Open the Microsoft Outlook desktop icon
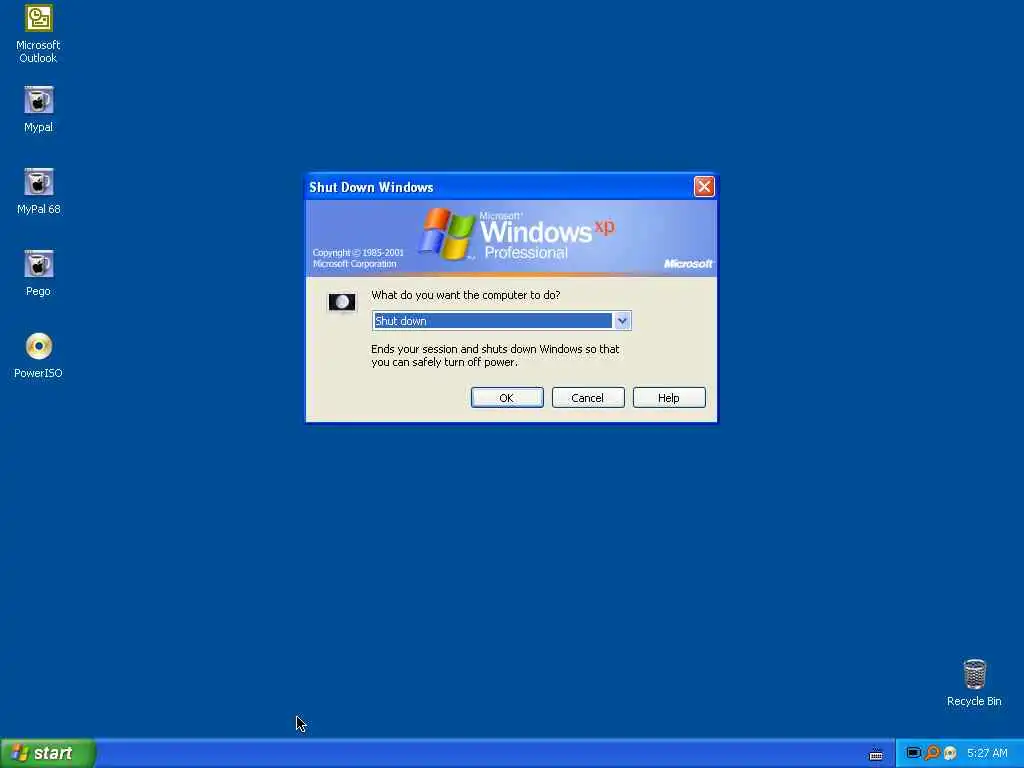This screenshot has height=768, width=1024. [39, 34]
